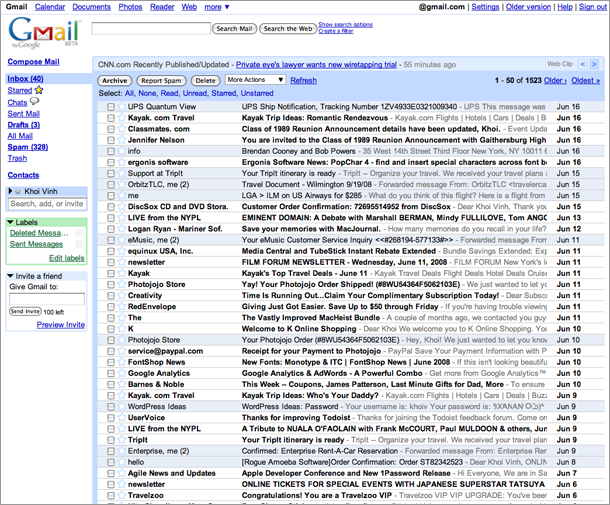Image resolution: width=610 pixels, height=505 pixels.
Task: Open the Inbox (40) folder
Action: (x=25, y=79)
